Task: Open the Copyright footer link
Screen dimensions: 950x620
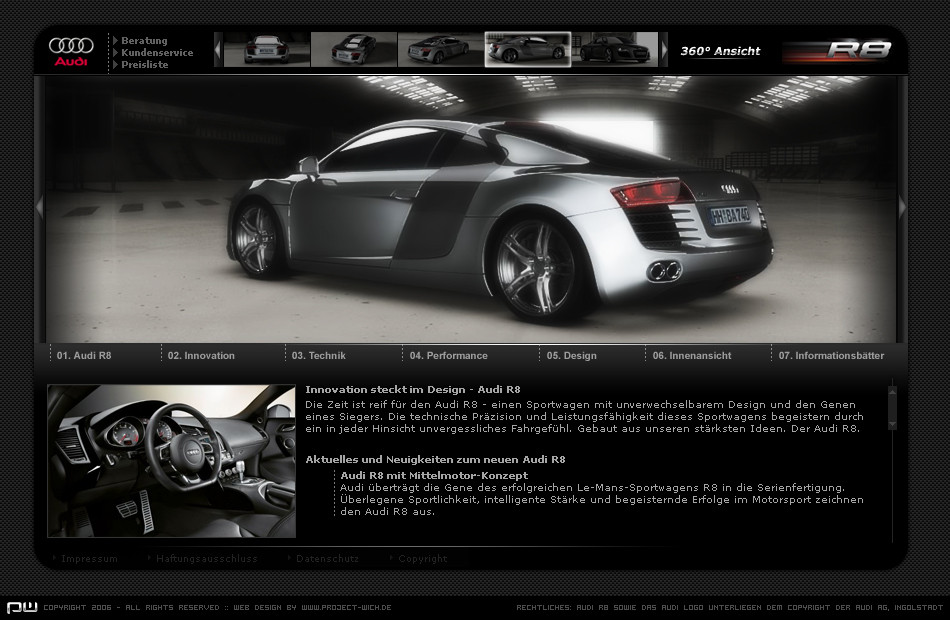Action: 422,559
